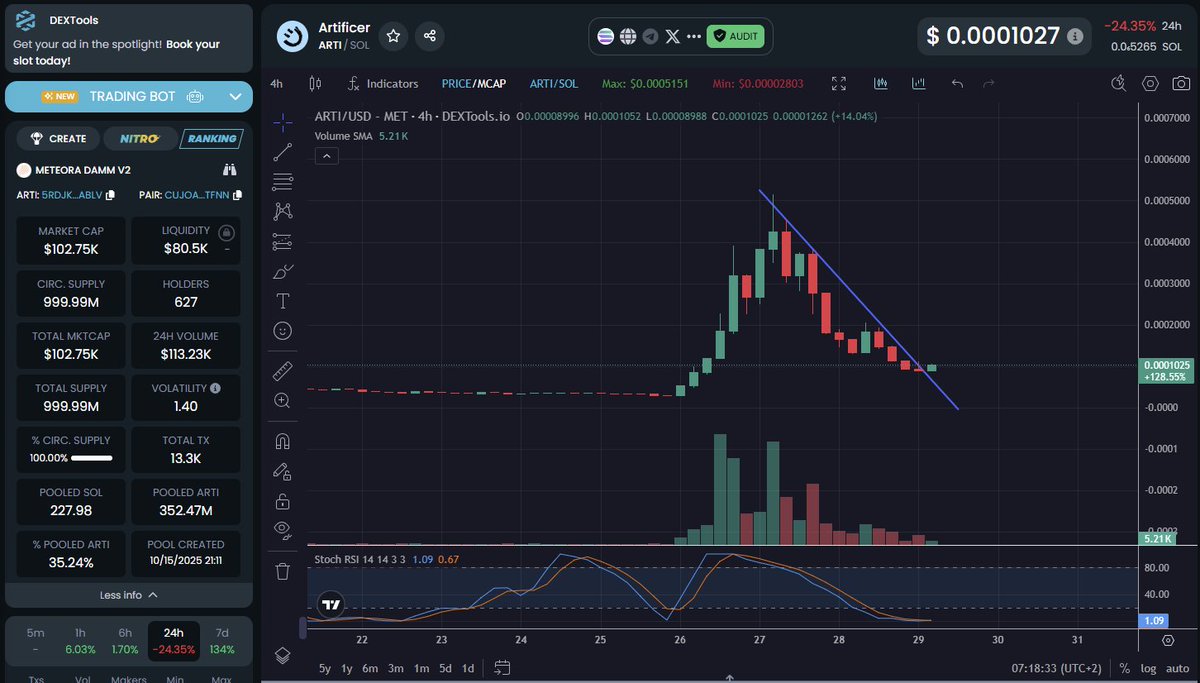Select the 7d performance tab
Image resolution: width=1200 pixels, height=683 pixels.
click(x=221, y=633)
